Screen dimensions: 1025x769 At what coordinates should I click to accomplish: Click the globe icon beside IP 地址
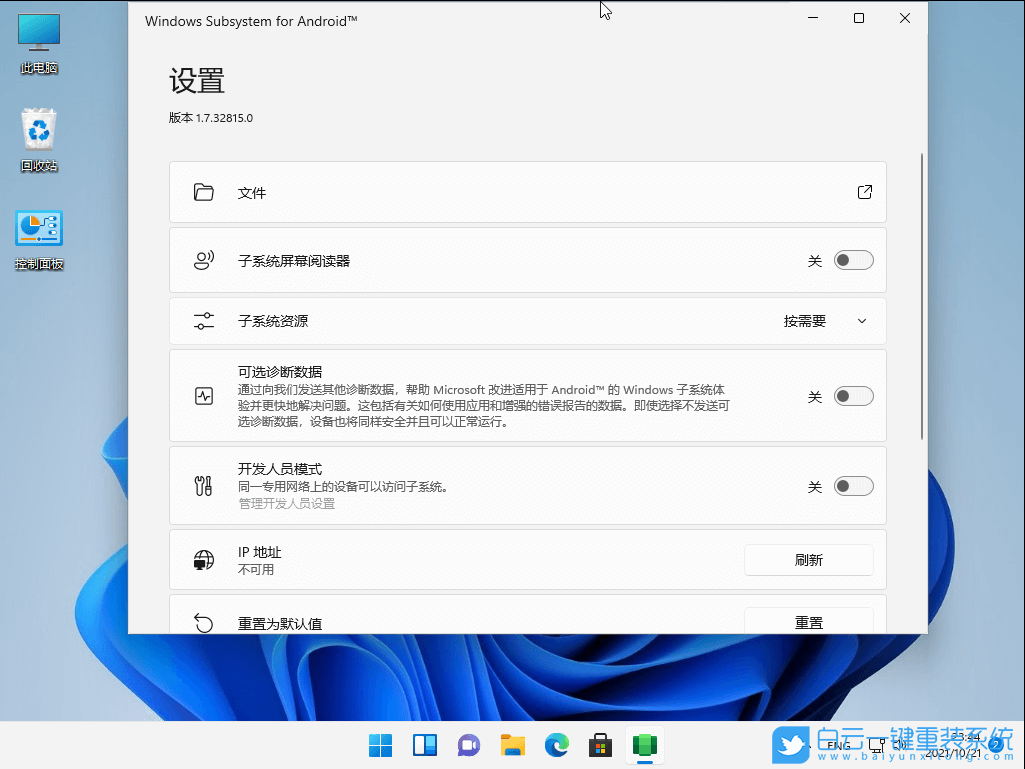click(203, 560)
